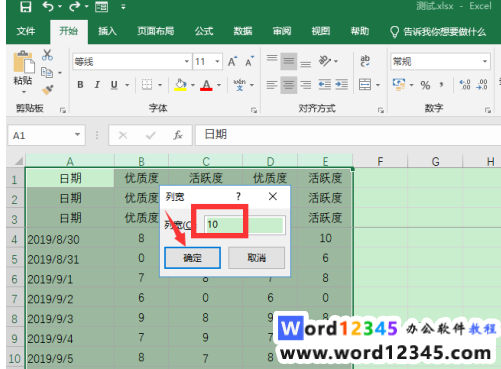Click the column width input field with 10
This screenshot has height=369, width=501.
245,224
